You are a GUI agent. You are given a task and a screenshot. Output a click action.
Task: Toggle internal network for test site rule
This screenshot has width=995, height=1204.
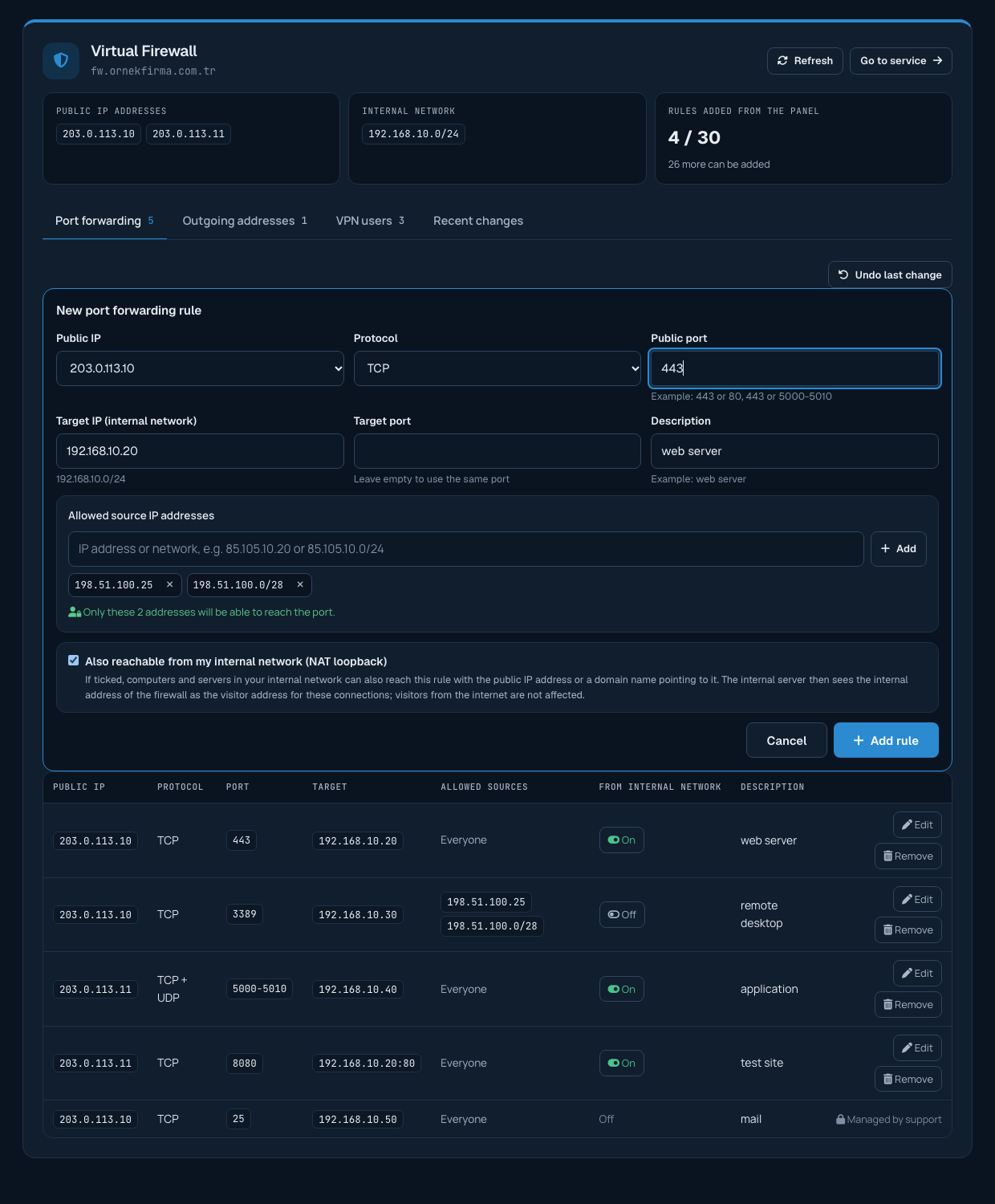[622, 1063]
